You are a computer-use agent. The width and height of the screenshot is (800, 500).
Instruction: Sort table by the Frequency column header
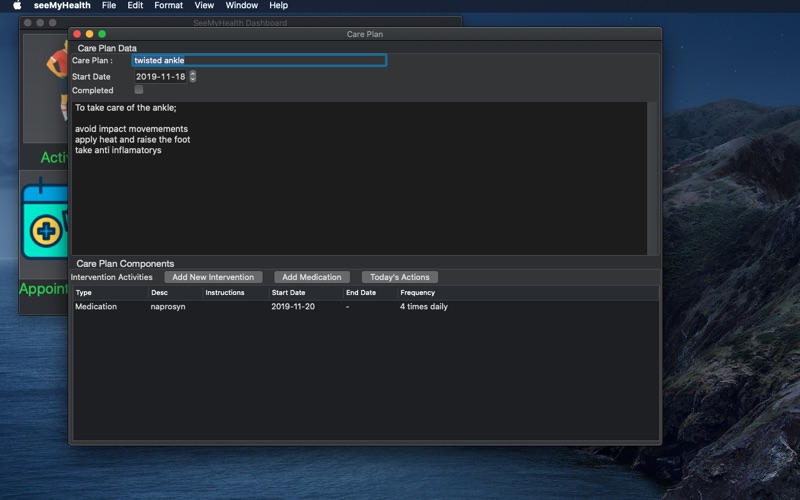pos(417,293)
